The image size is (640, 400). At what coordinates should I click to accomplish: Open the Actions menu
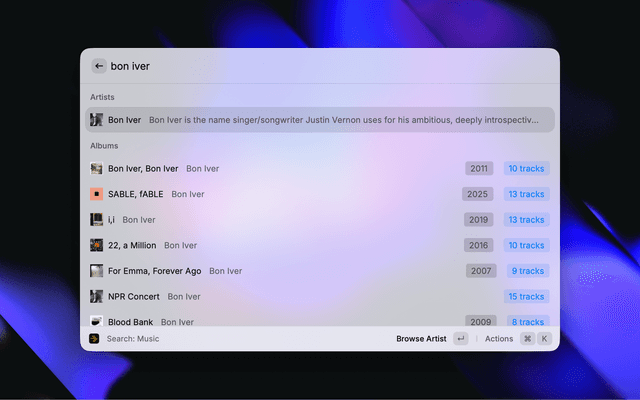click(x=499, y=339)
